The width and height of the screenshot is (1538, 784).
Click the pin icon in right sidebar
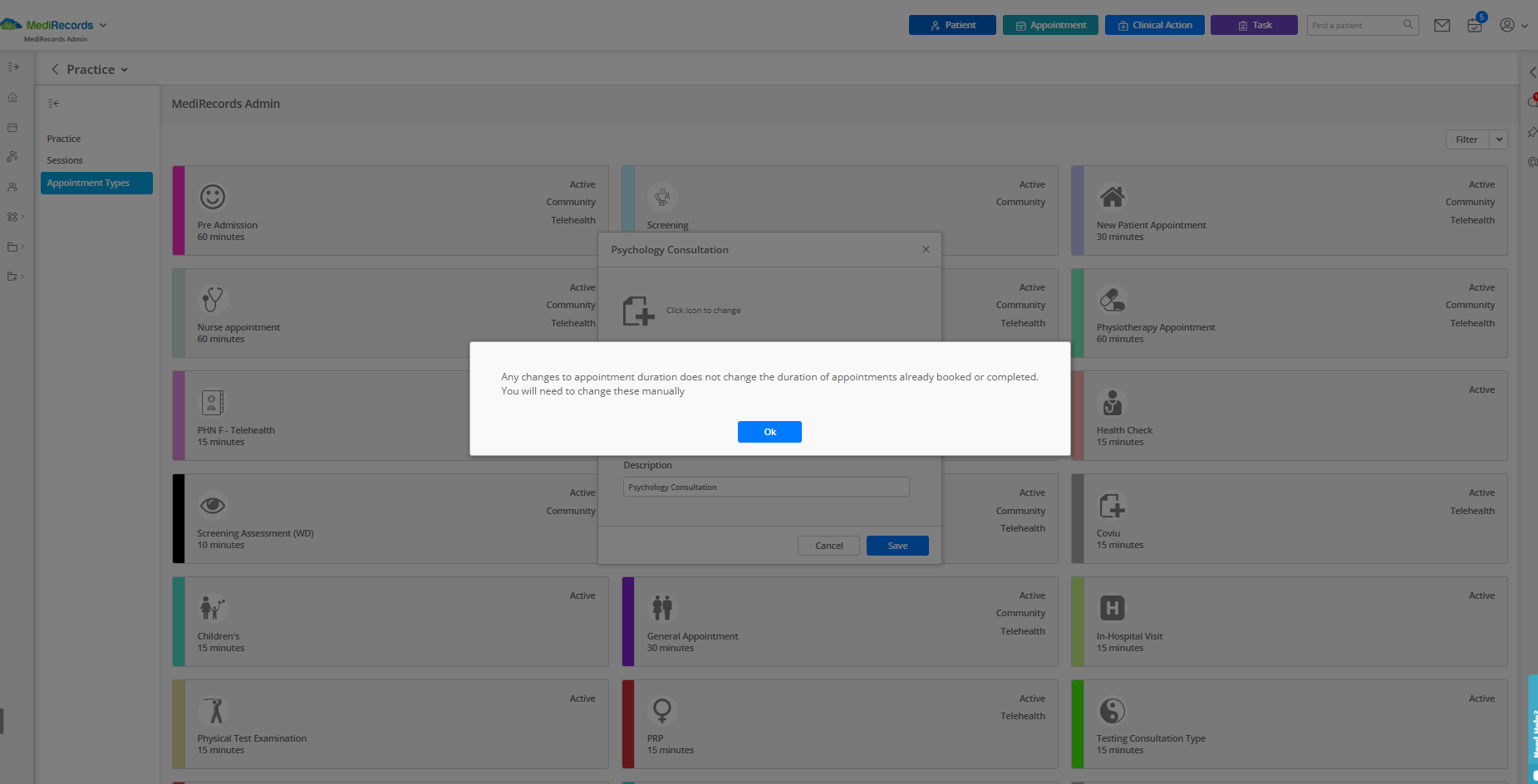(x=1533, y=132)
